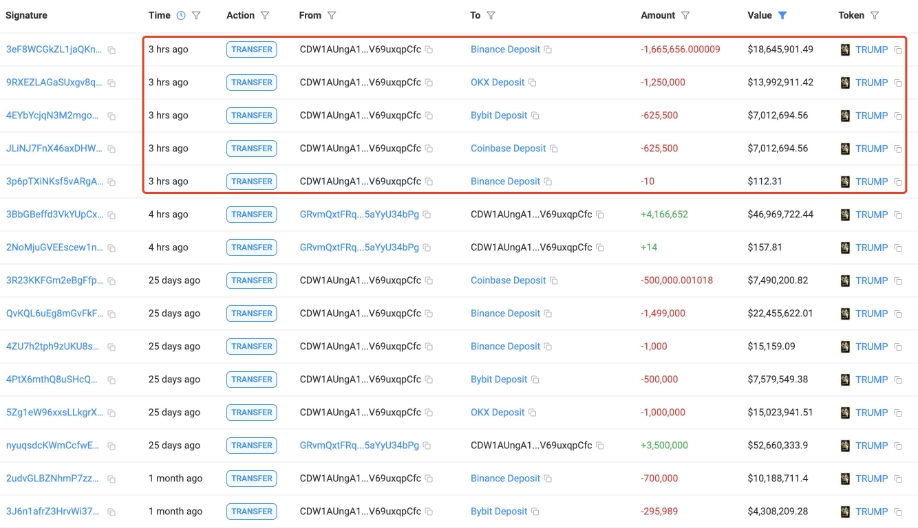Open TRUMP token in $10,188,711.4 row
The width and height of the screenshot is (918, 528).
click(871, 478)
